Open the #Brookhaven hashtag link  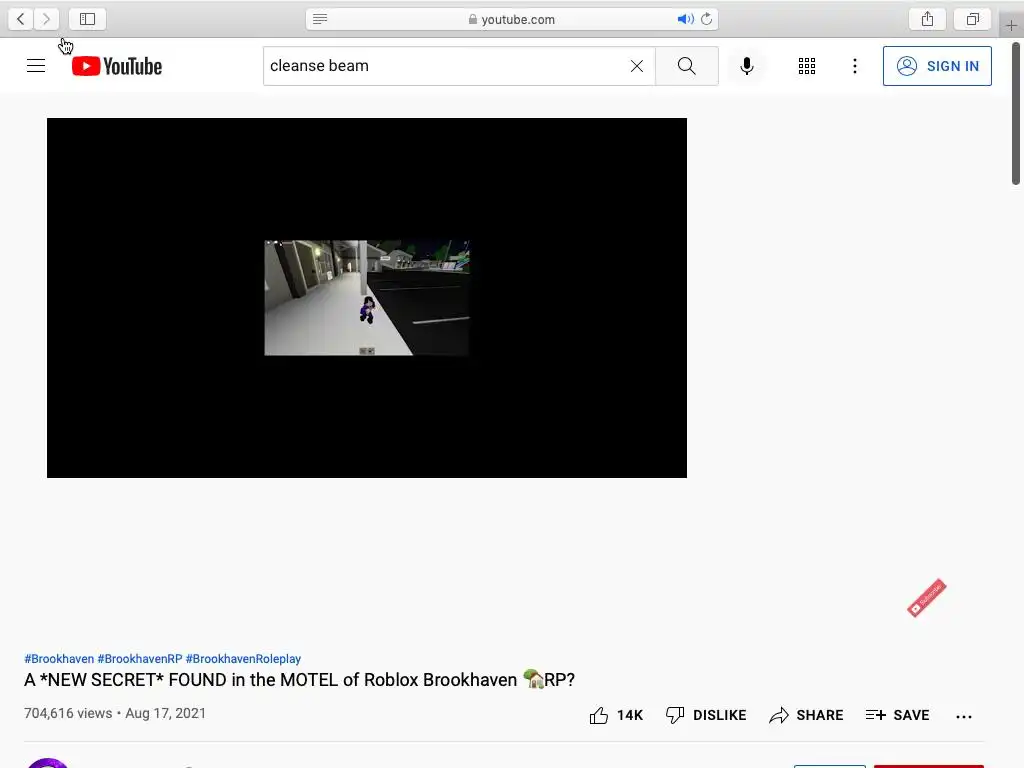59,659
